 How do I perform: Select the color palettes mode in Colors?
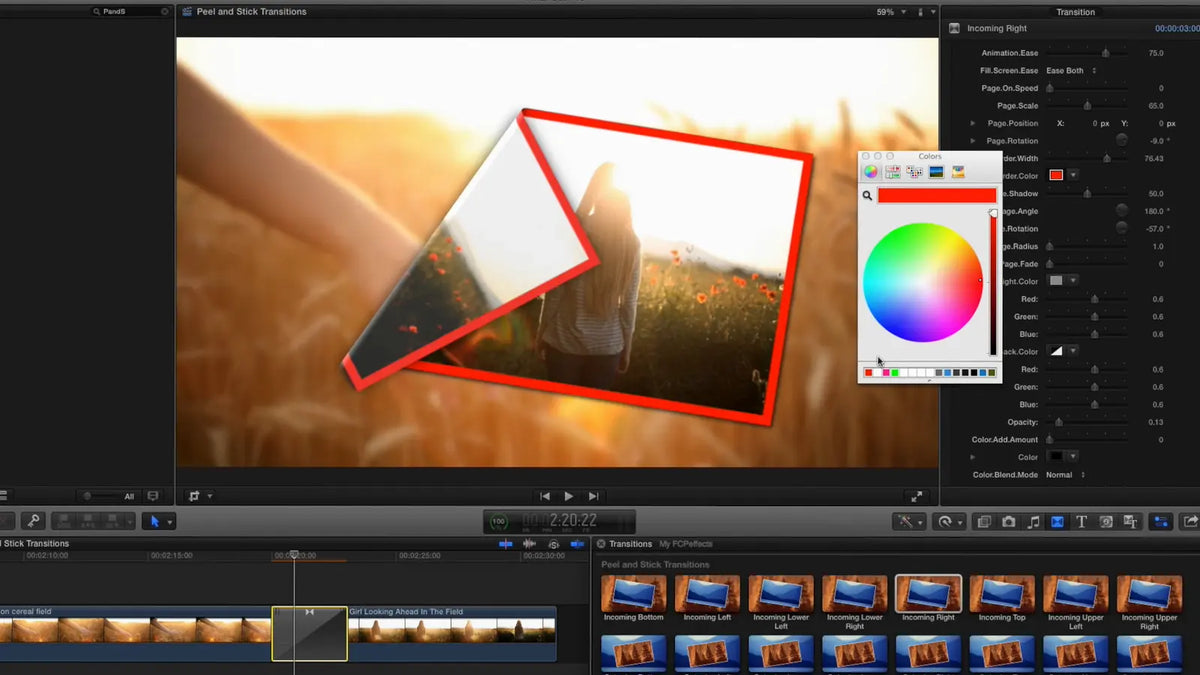click(914, 172)
